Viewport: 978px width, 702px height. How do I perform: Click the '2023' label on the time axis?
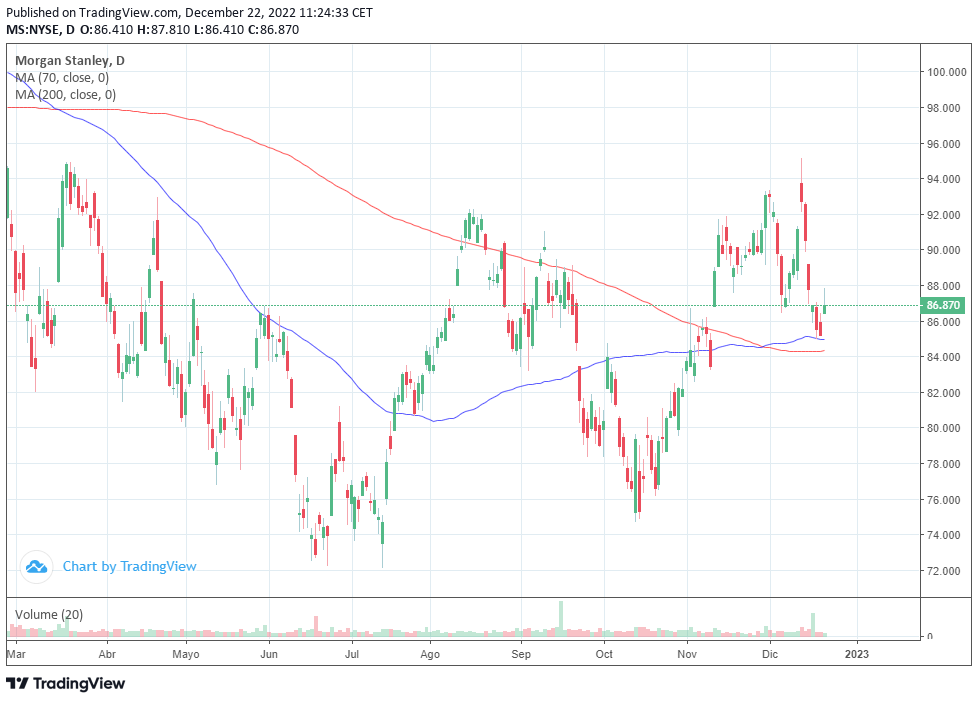[x=856, y=654]
